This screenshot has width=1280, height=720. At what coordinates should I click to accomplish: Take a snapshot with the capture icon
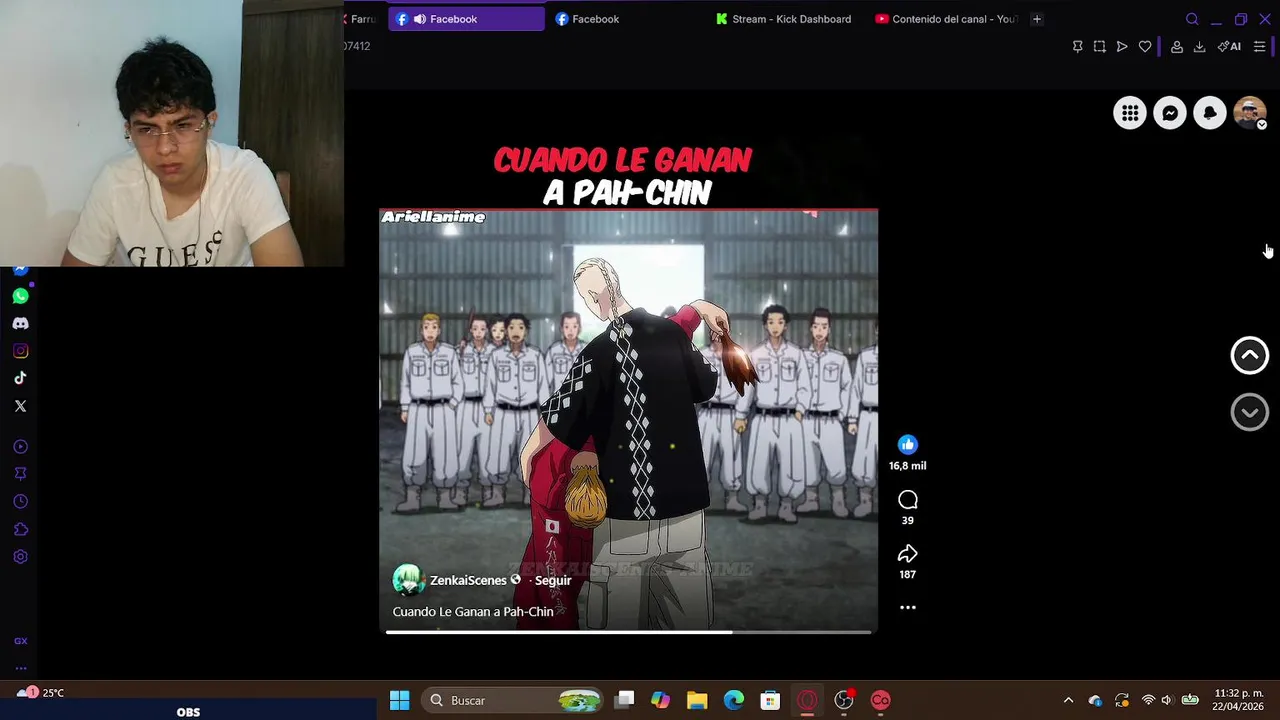[1099, 46]
